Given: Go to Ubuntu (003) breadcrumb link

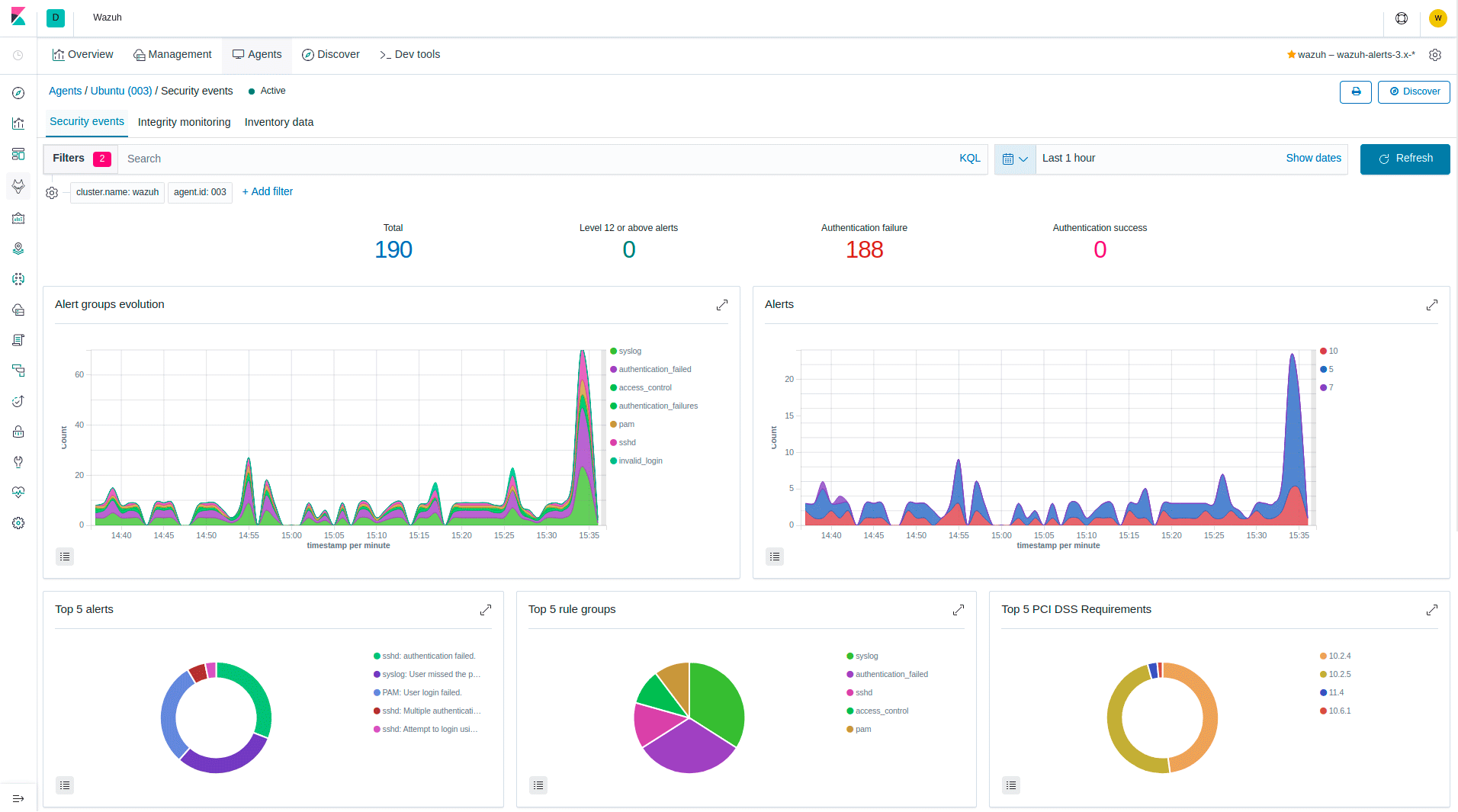Looking at the screenshot, I should click(x=121, y=91).
